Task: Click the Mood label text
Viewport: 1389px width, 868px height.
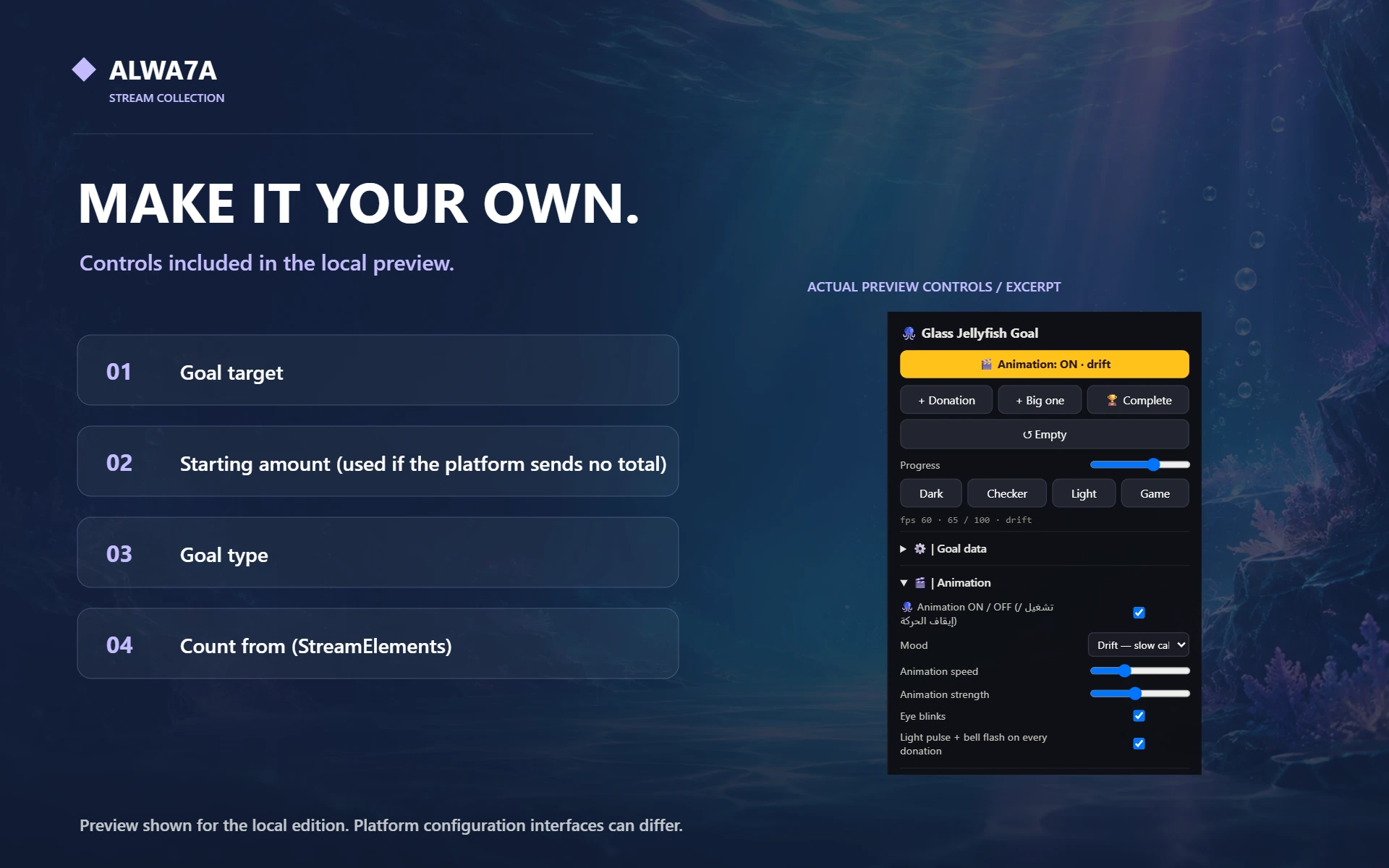Action: (914, 645)
